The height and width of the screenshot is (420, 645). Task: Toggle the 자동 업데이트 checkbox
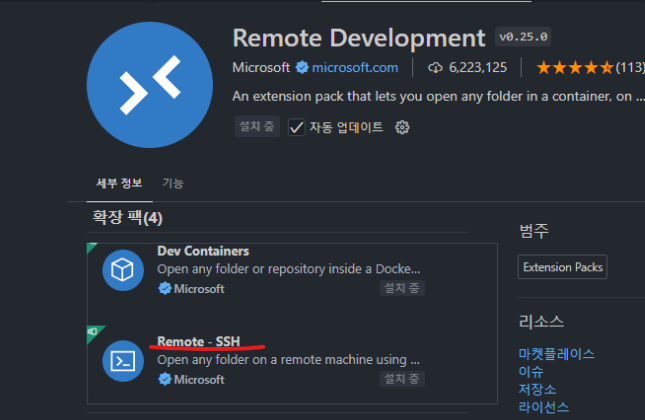click(296, 127)
